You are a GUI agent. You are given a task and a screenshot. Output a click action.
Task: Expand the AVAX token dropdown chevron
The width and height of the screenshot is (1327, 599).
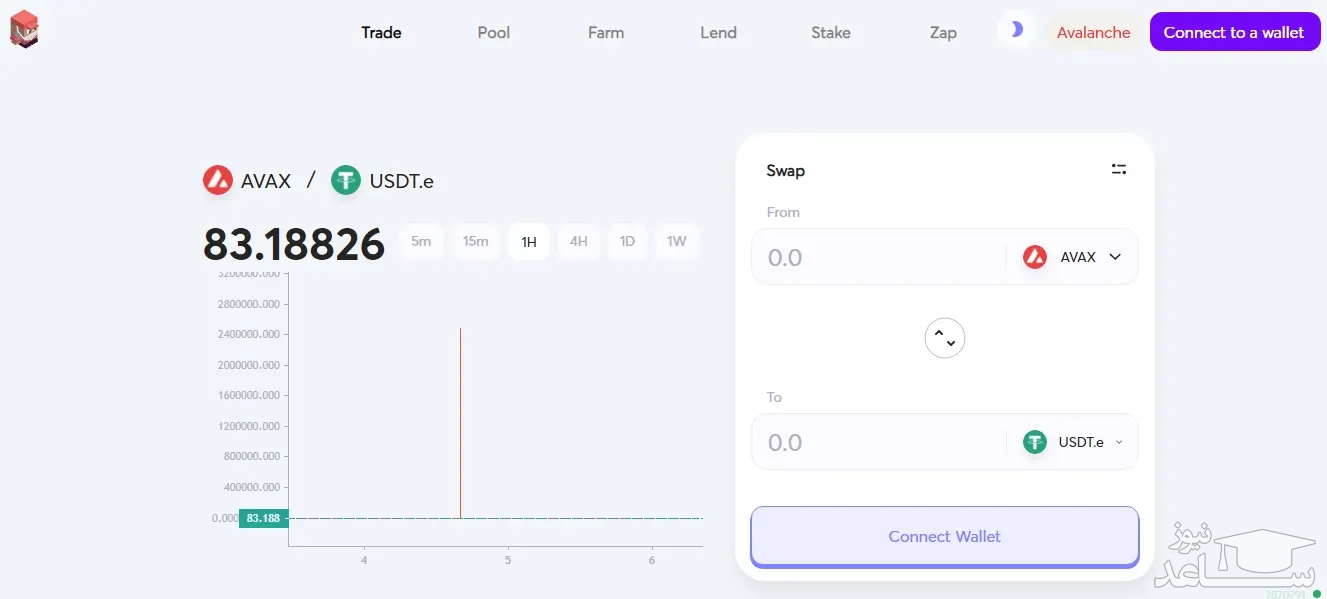(1115, 257)
